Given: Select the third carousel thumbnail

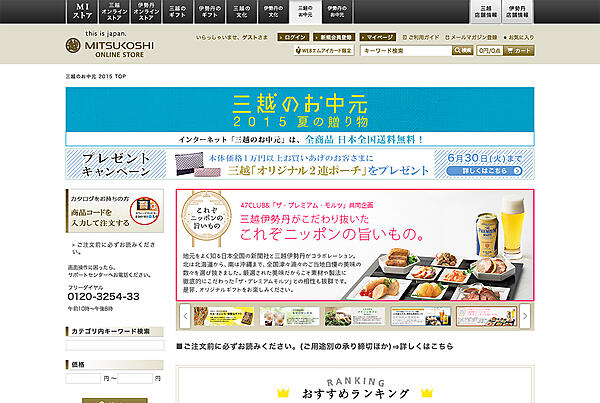Looking at the screenshot, I should (x=355, y=317).
